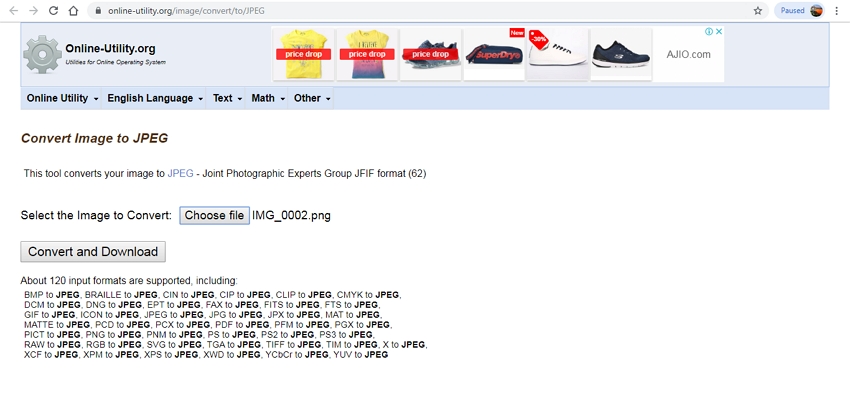Expand the English Language dropdown
The width and height of the screenshot is (850, 418).
click(155, 99)
